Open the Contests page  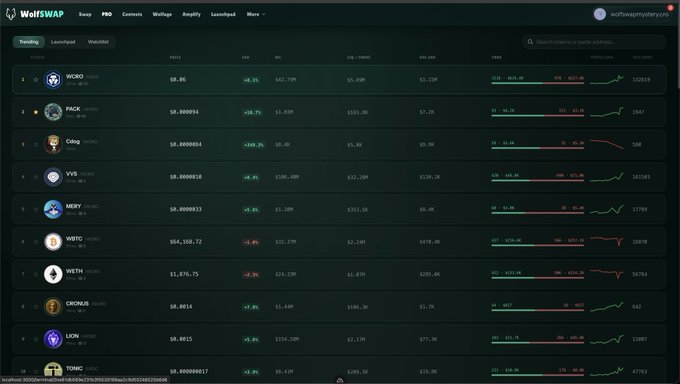(132, 14)
